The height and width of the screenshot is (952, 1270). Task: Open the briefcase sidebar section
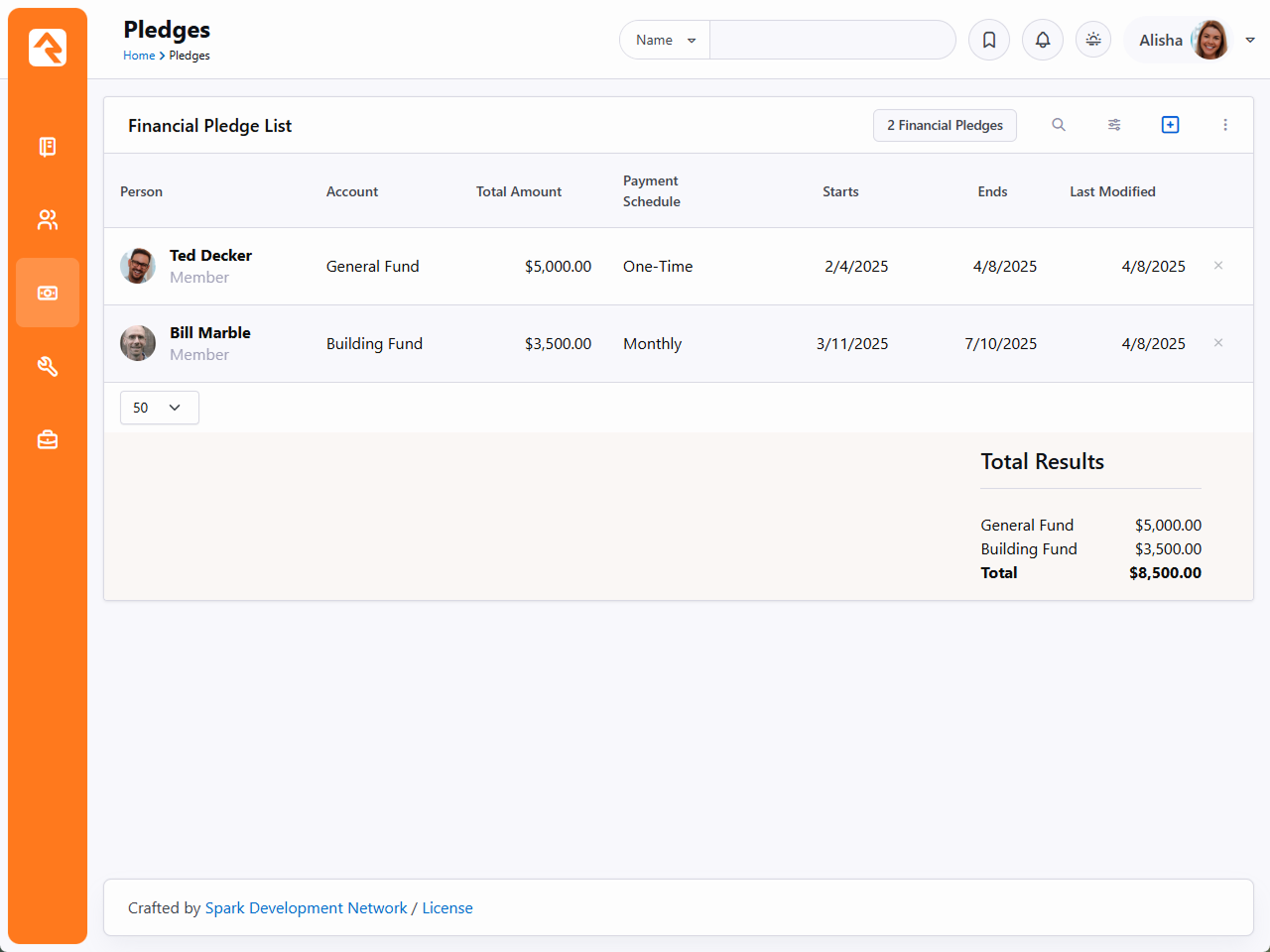point(48,439)
